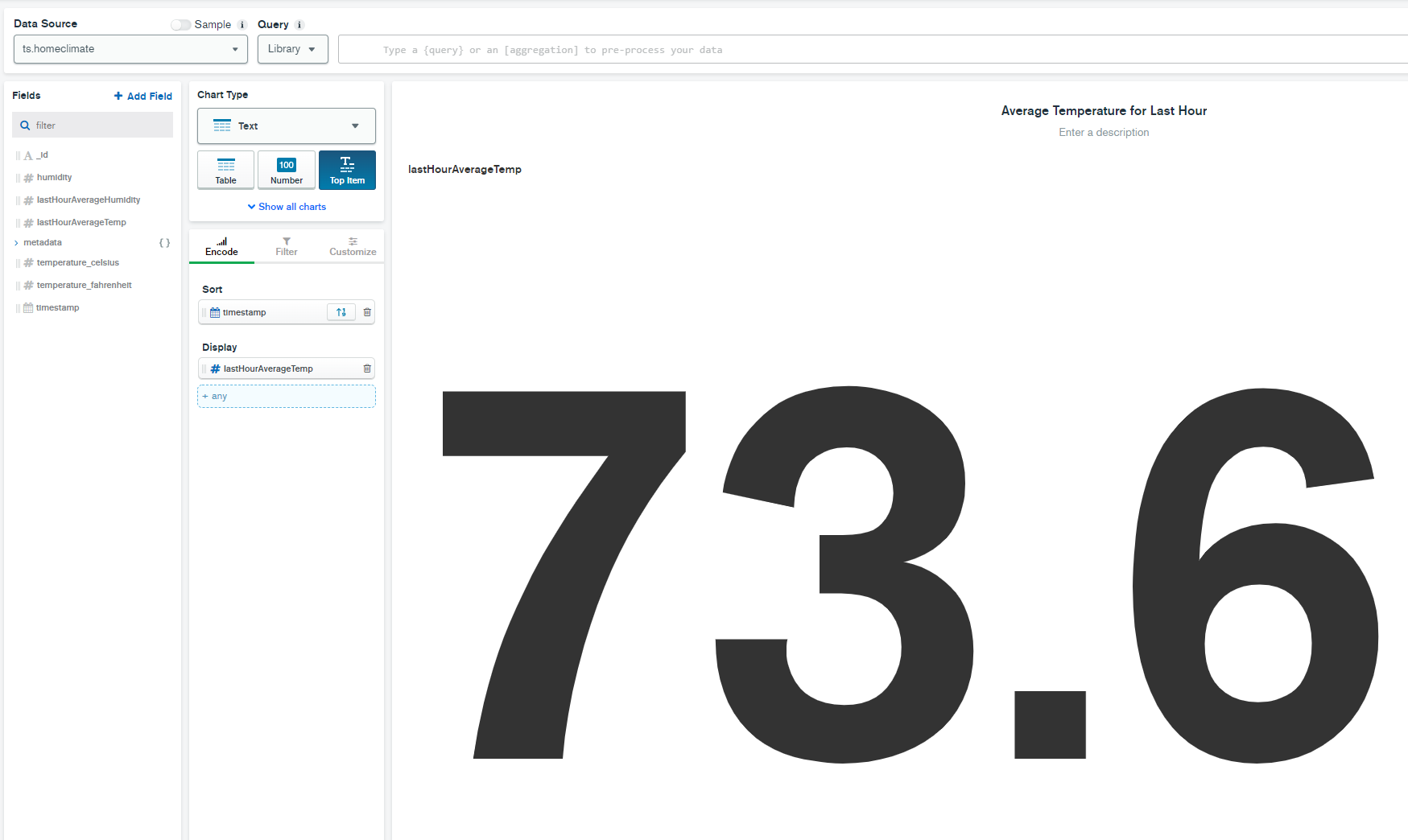Switch to the Filter tab
This screenshot has width=1408, height=840.
click(287, 246)
